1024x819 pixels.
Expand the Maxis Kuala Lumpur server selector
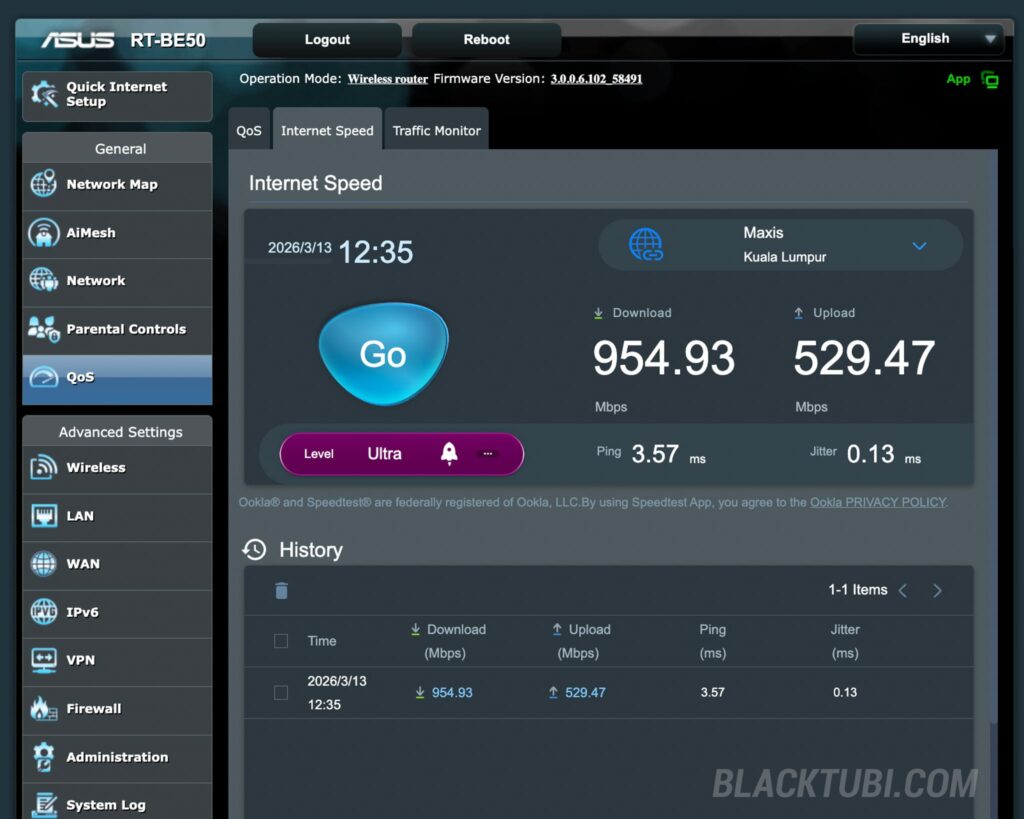pos(919,246)
